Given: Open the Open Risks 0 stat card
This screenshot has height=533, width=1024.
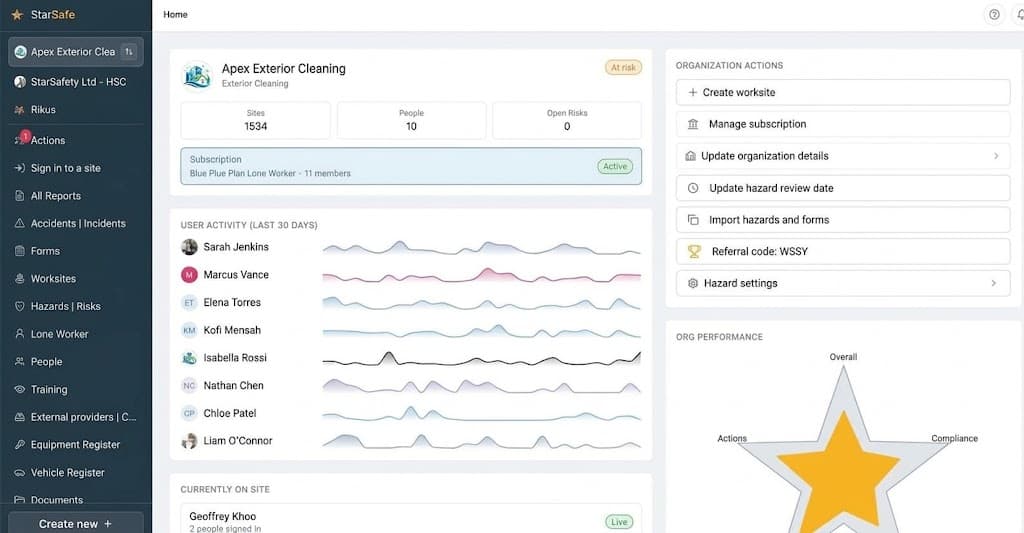Looking at the screenshot, I should (x=567, y=120).
